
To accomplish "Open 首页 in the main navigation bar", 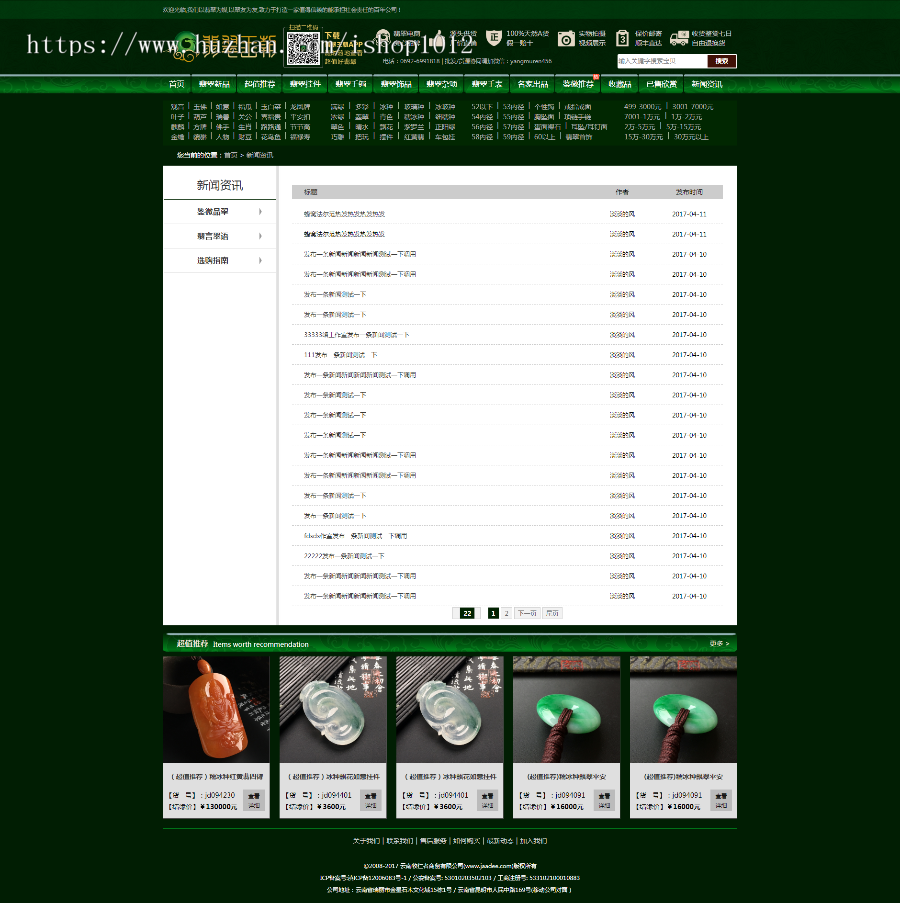I will [177, 84].
